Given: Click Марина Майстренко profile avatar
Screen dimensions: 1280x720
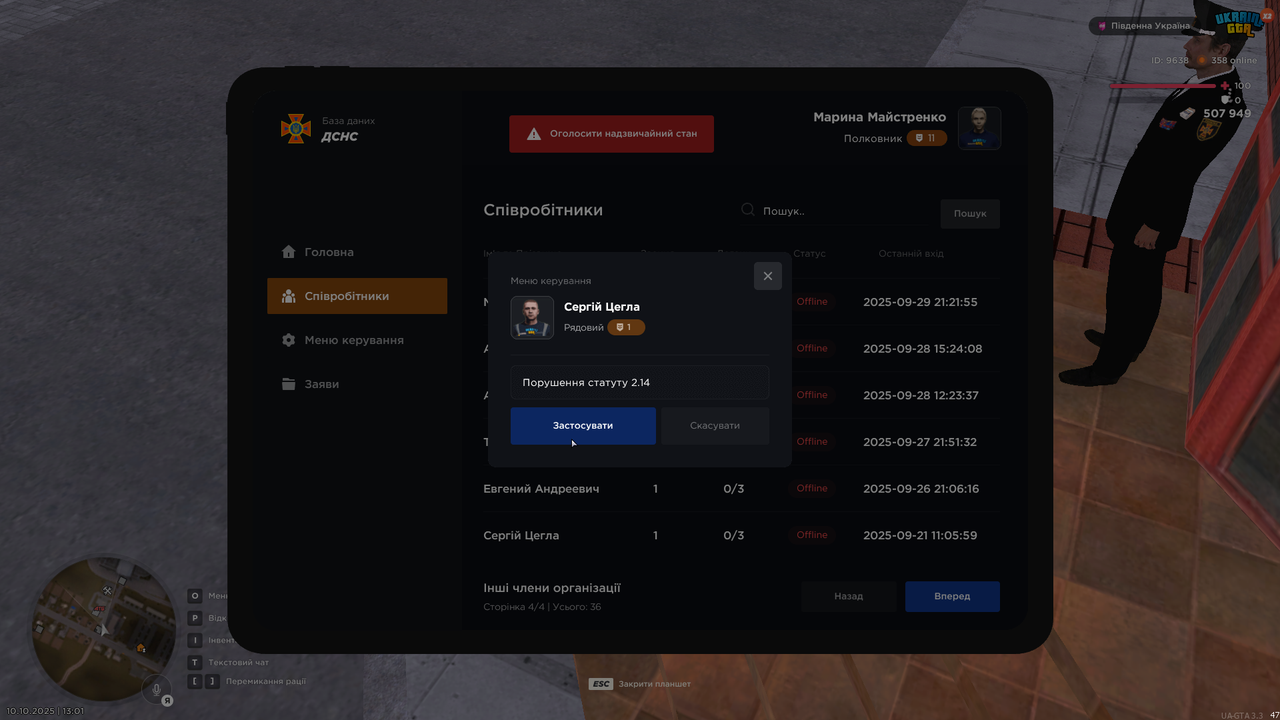Looking at the screenshot, I should pyautogui.click(x=980, y=128).
